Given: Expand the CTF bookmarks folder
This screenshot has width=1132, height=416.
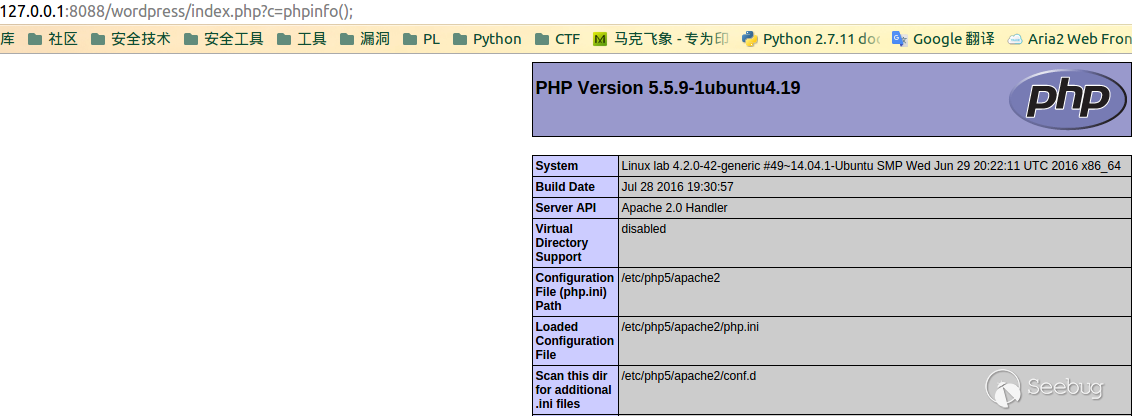Looking at the screenshot, I should pyautogui.click(x=557, y=39).
